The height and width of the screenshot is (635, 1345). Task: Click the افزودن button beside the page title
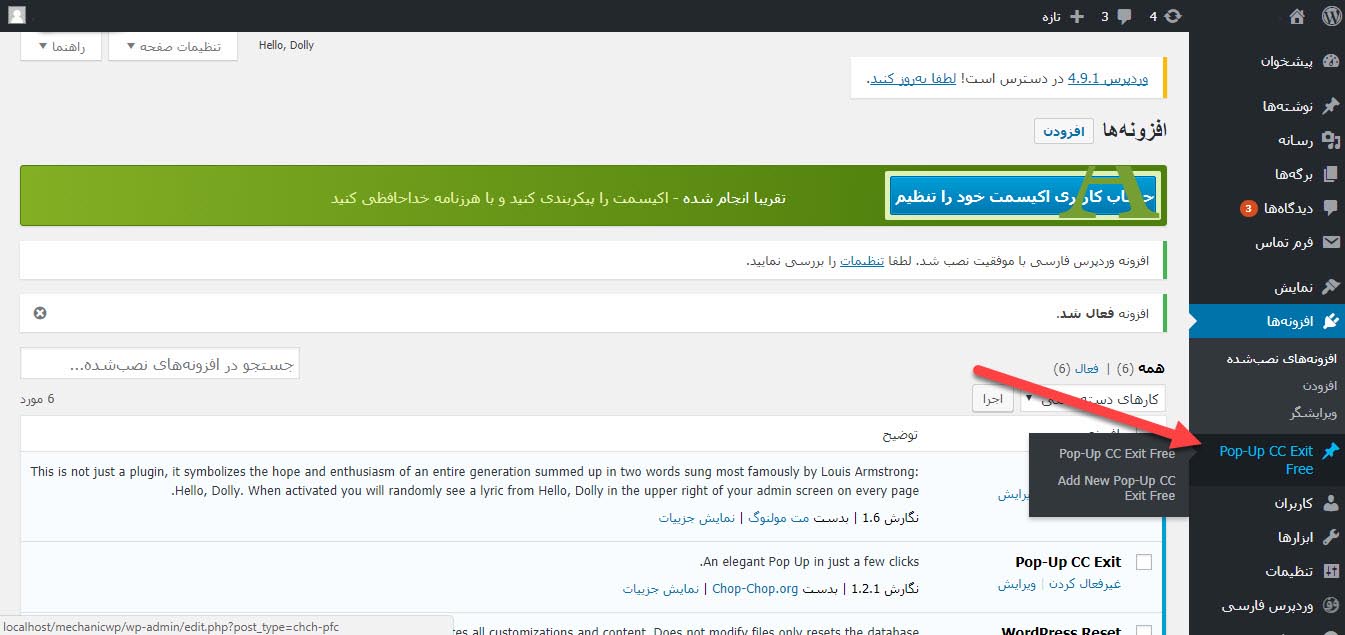pos(1064,131)
